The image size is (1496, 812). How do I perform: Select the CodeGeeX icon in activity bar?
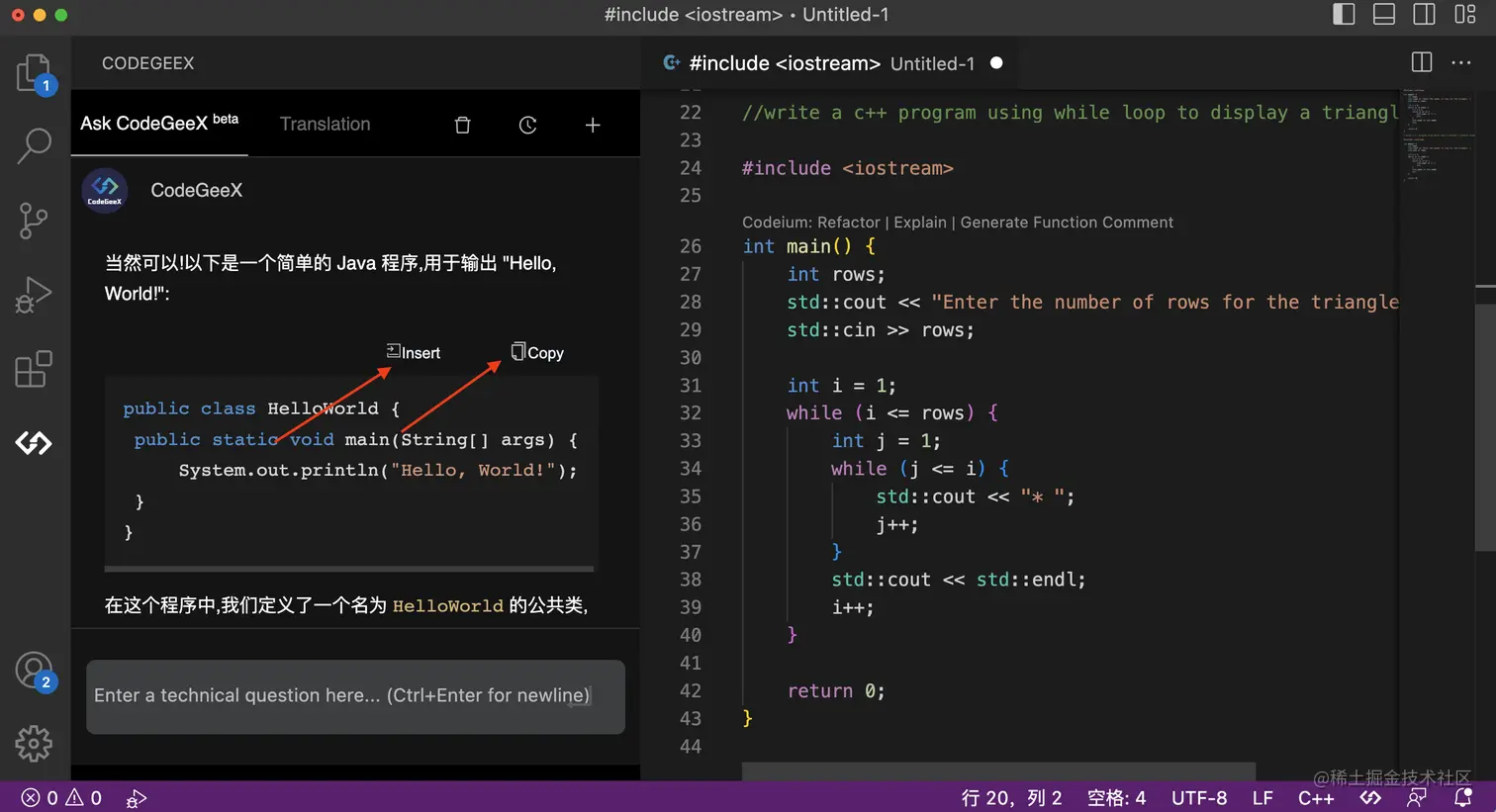[34, 443]
